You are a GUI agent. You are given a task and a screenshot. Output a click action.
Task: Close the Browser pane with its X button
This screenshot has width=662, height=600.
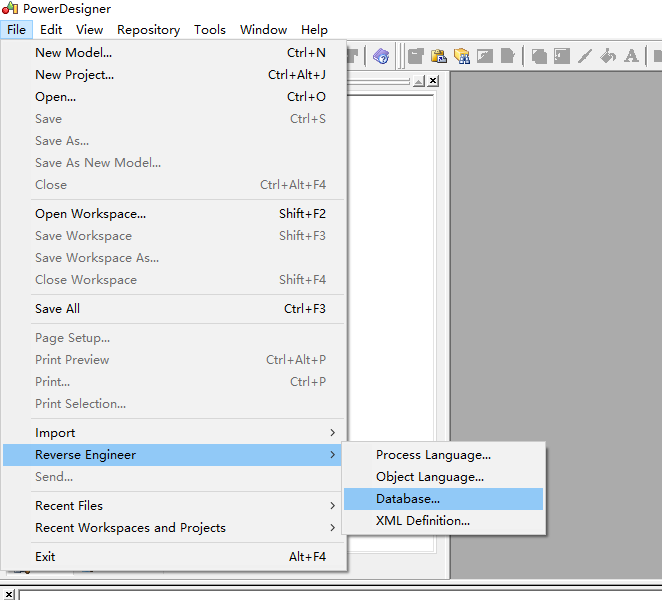point(433,81)
